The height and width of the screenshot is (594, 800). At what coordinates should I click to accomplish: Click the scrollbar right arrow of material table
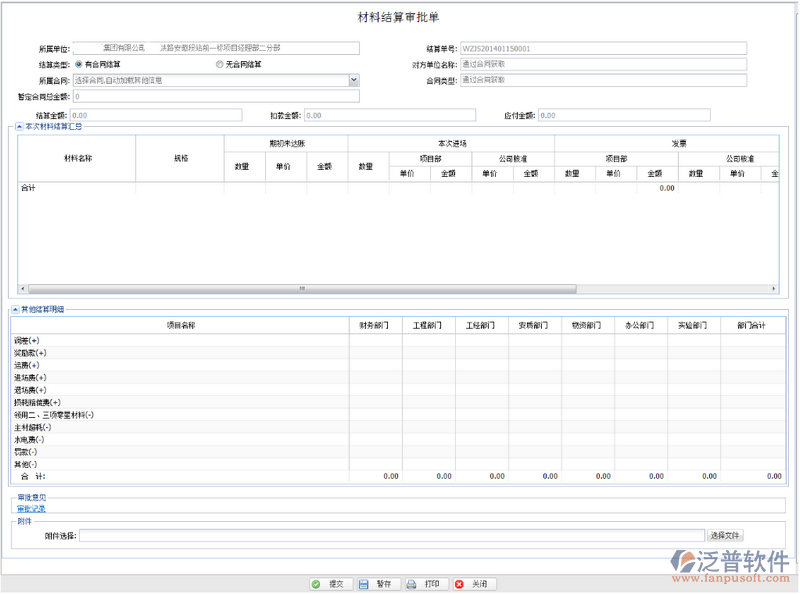click(x=774, y=289)
